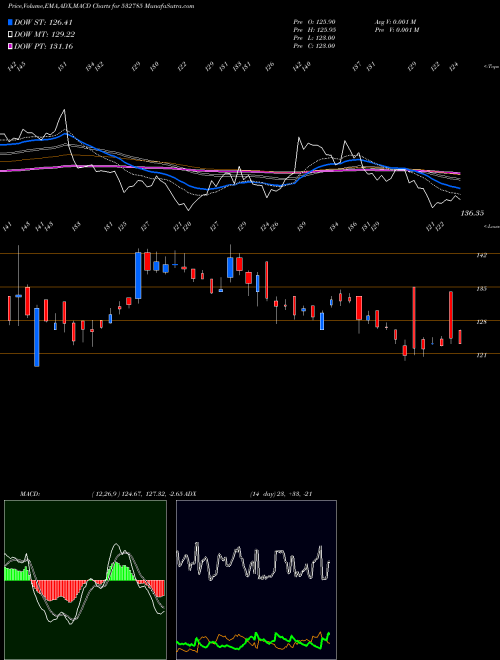Viewport: 500px width, 660px height.
Task: Click the MACD (12,26,9) parameters text
Action: pyautogui.click(x=139, y=493)
